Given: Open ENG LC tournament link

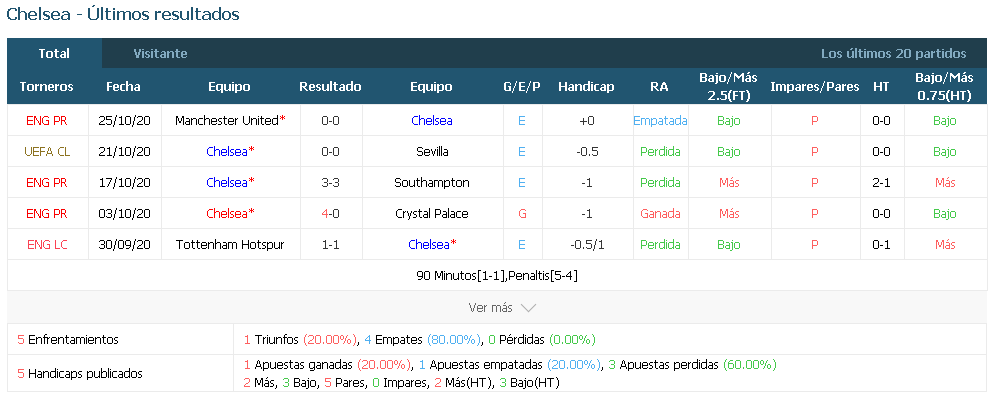Looking at the screenshot, I should pos(47,245).
